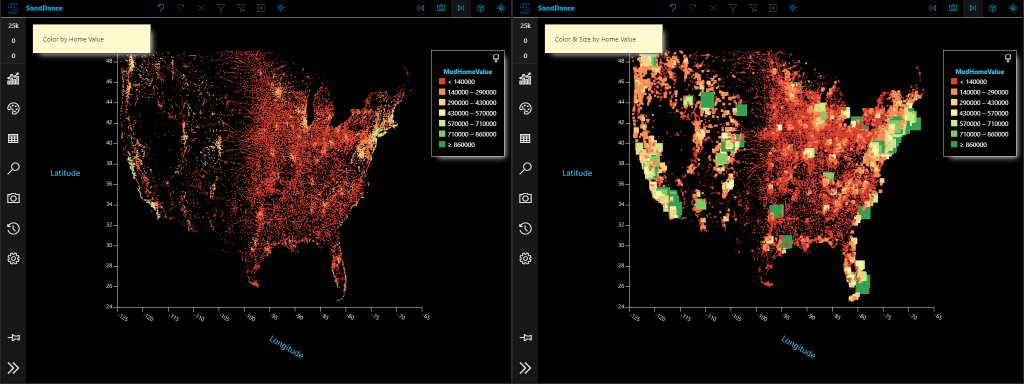Toggle 3D cube view in the left toolbar

481,8
